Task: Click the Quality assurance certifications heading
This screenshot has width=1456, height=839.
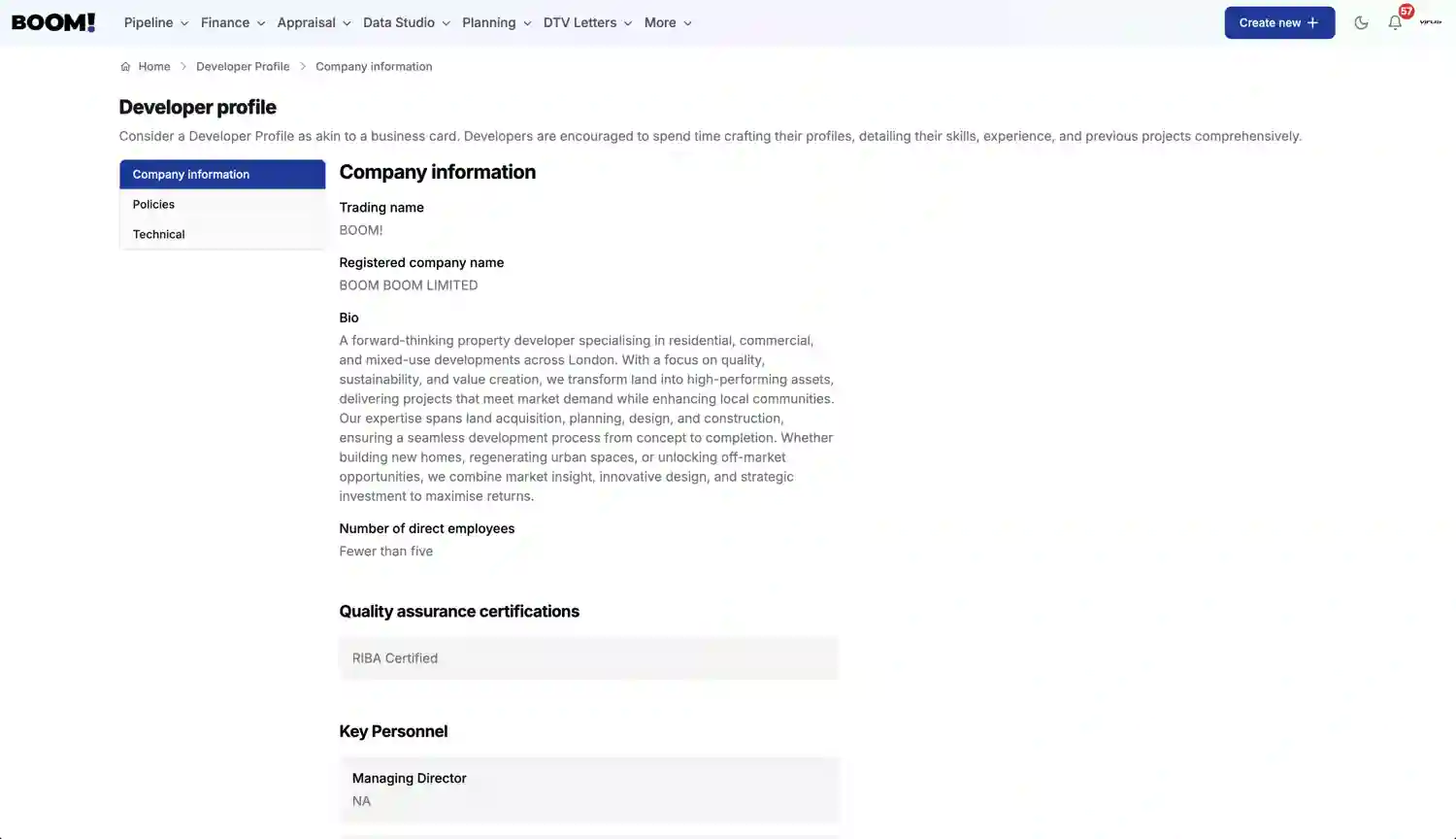Action: pos(459,612)
